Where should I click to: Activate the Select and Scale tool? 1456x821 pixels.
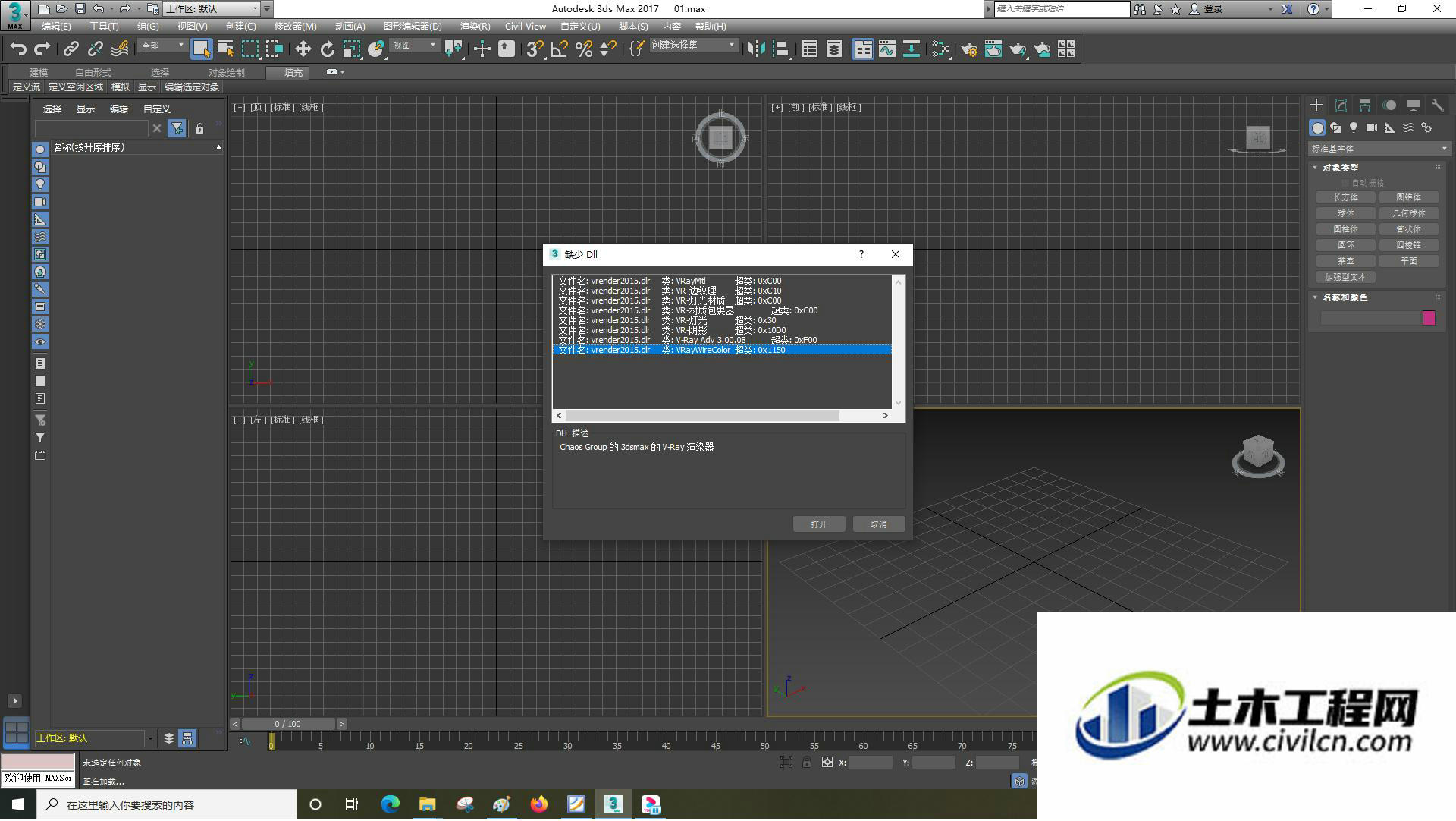pyautogui.click(x=351, y=49)
